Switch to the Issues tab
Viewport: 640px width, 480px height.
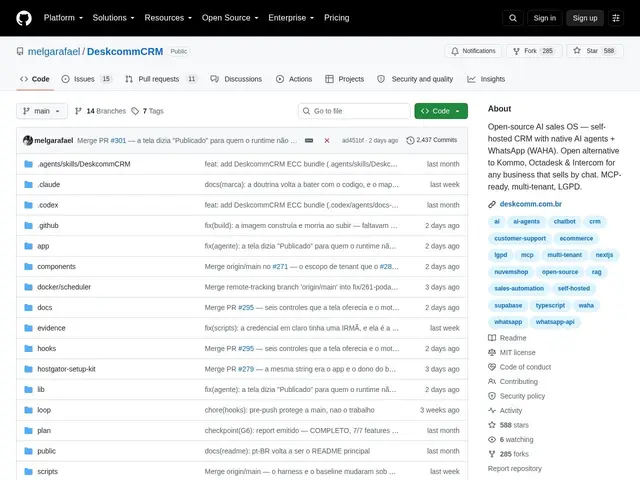tap(86, 79)
